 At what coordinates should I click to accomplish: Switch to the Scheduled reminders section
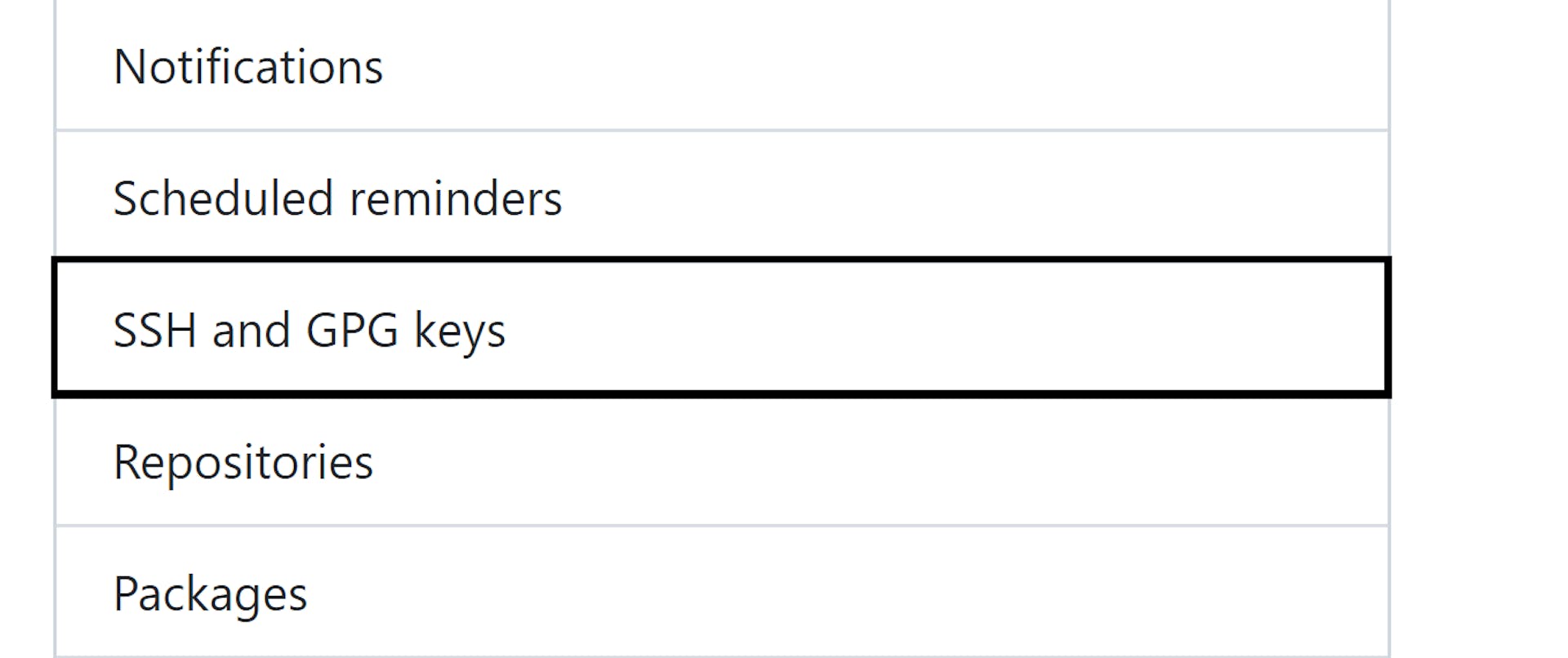click(337, 198)
